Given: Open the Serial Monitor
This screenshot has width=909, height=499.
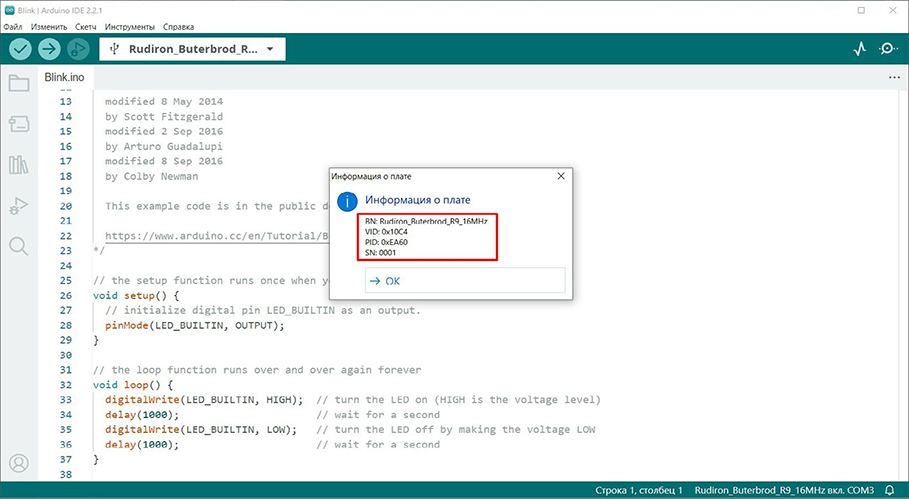Looking at the screenshot, I should click(888, 49).
